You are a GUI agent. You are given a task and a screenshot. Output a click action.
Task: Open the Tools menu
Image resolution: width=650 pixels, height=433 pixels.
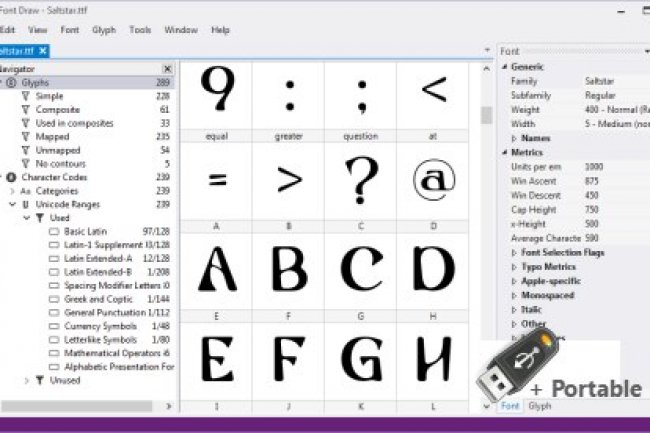coord(140,30)
